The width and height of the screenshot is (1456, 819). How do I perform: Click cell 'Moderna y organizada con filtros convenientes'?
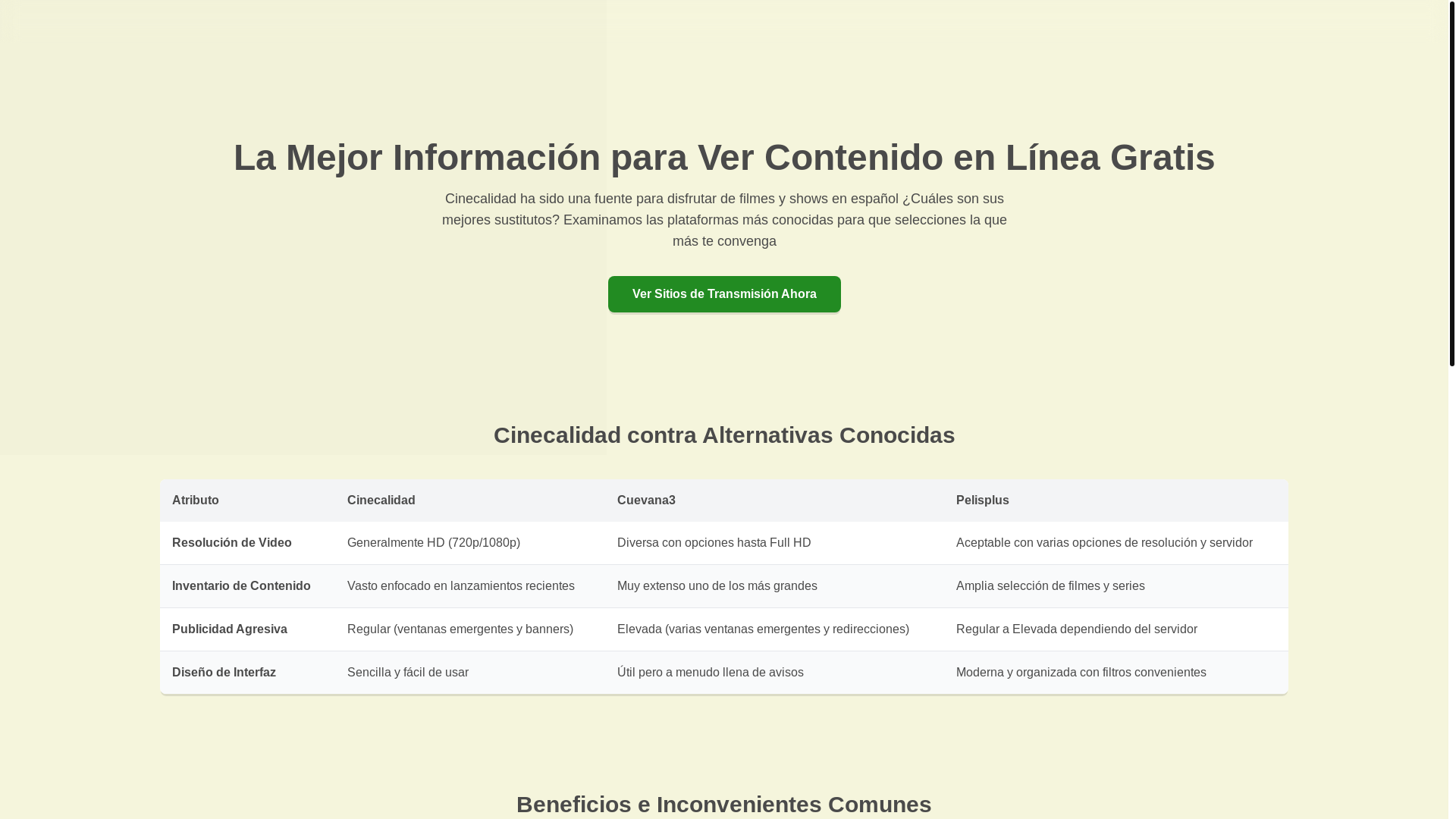tap(1116, 673)
